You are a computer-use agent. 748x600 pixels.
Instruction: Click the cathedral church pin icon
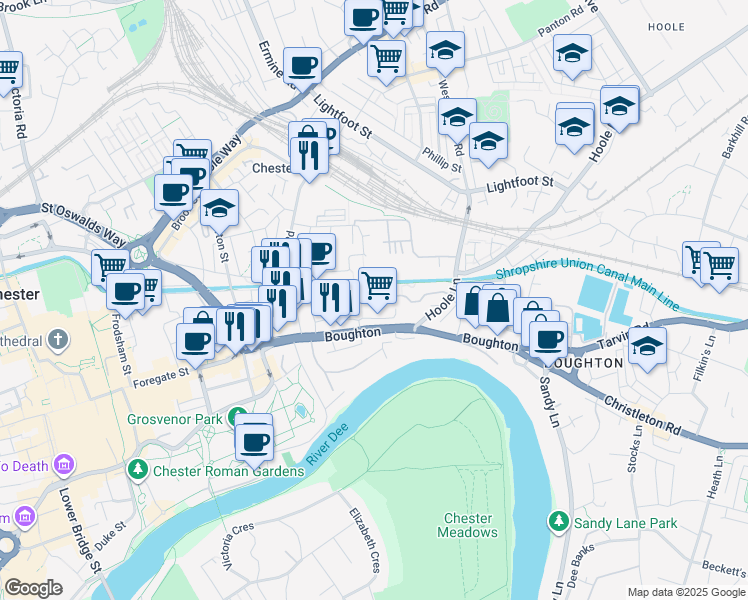click(59, 340)
